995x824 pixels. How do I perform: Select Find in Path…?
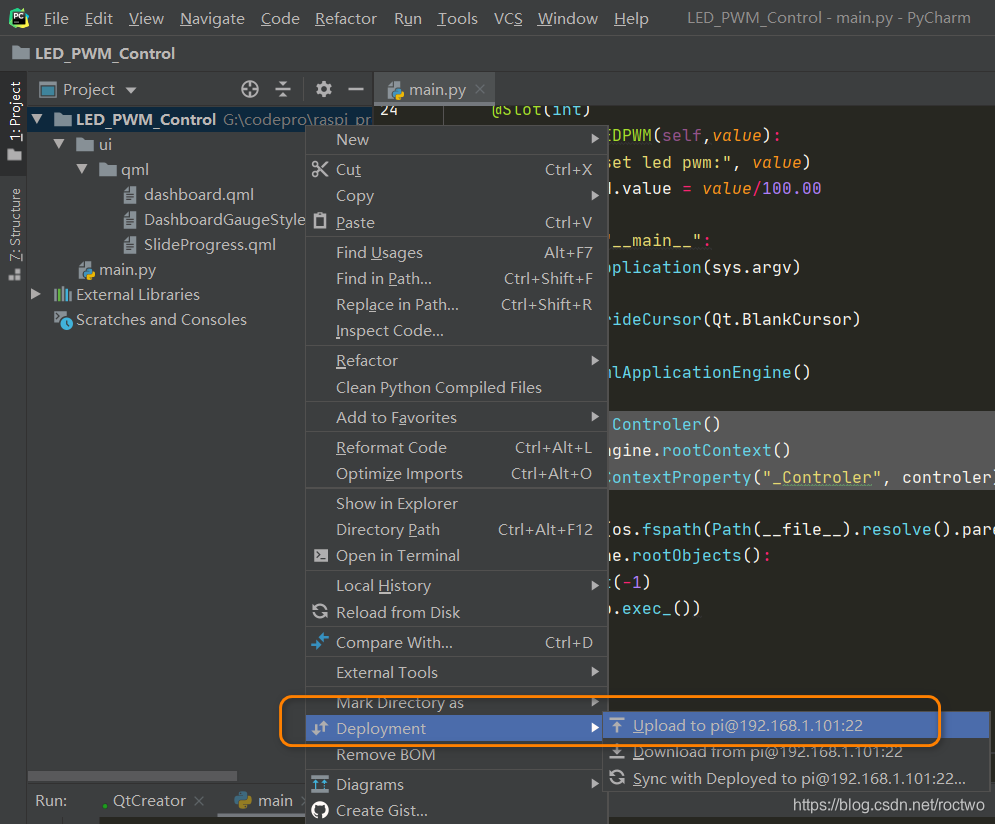click(456, 278)
